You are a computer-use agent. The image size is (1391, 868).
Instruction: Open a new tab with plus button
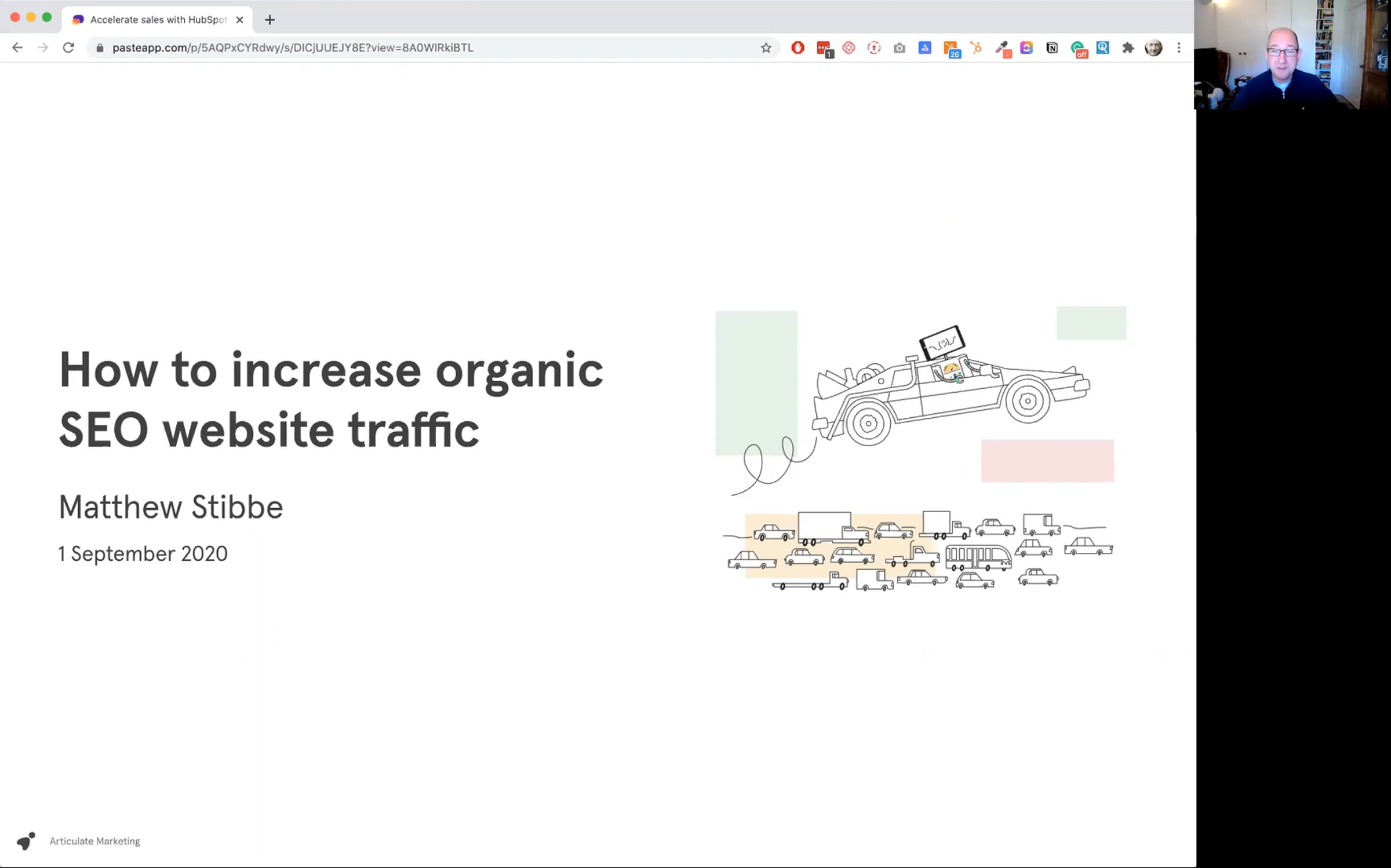coord(270,20)
